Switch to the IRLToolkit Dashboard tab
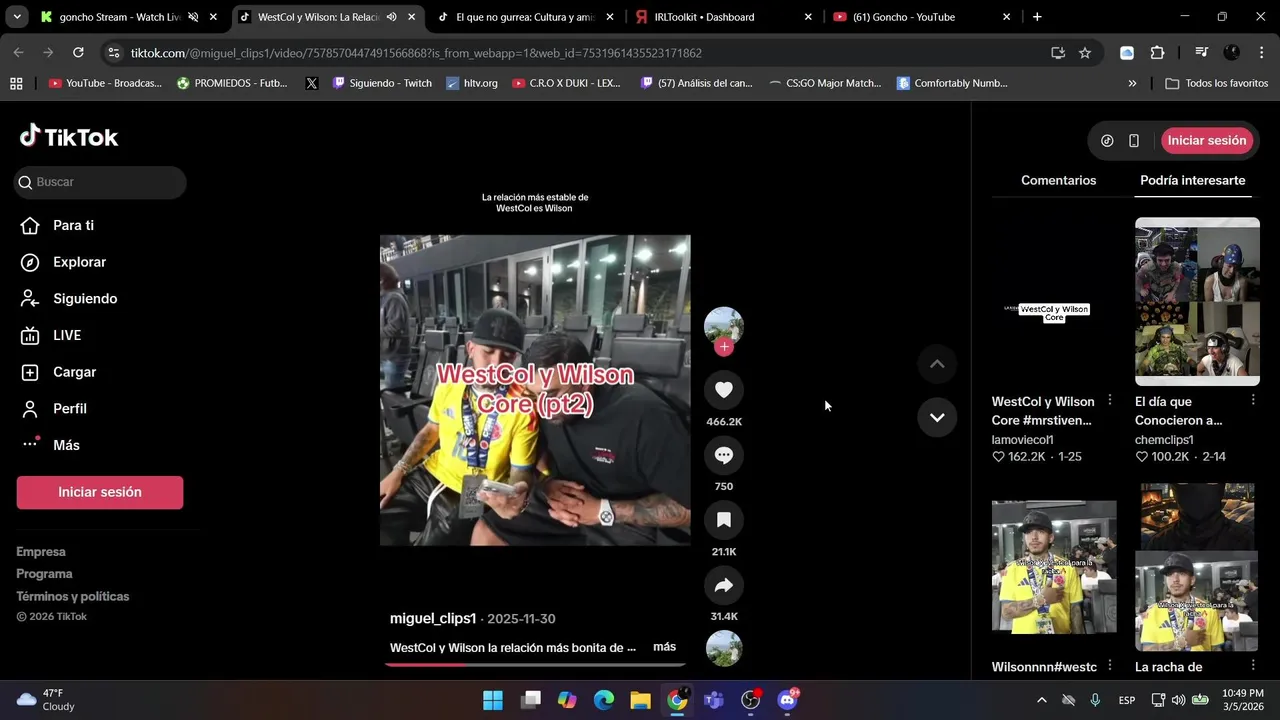Screen dimensions: 1280x720 (x=723, y=17)
